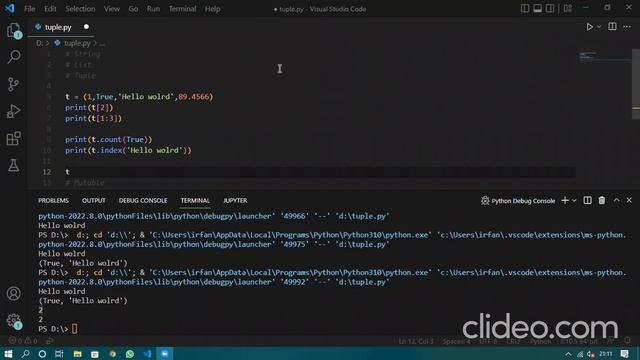Screen dimensions: 640x360
Task: Open the Edit menu
Action: coord(50,9)
